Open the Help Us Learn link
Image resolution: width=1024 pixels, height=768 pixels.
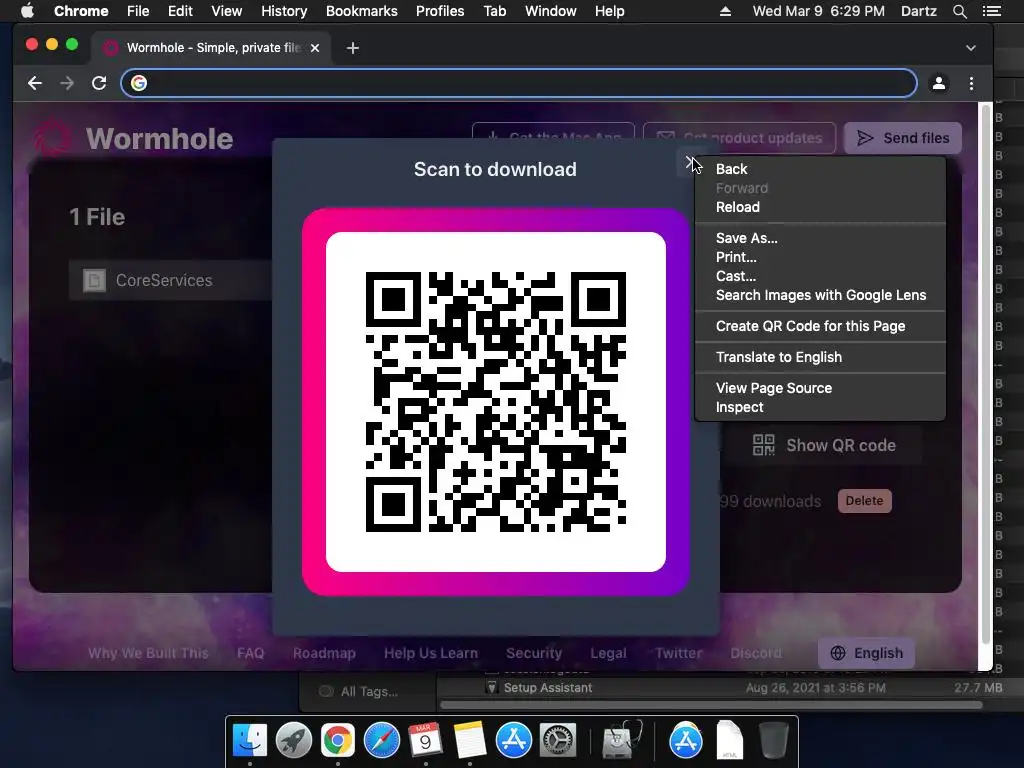(x=430, y=653)
